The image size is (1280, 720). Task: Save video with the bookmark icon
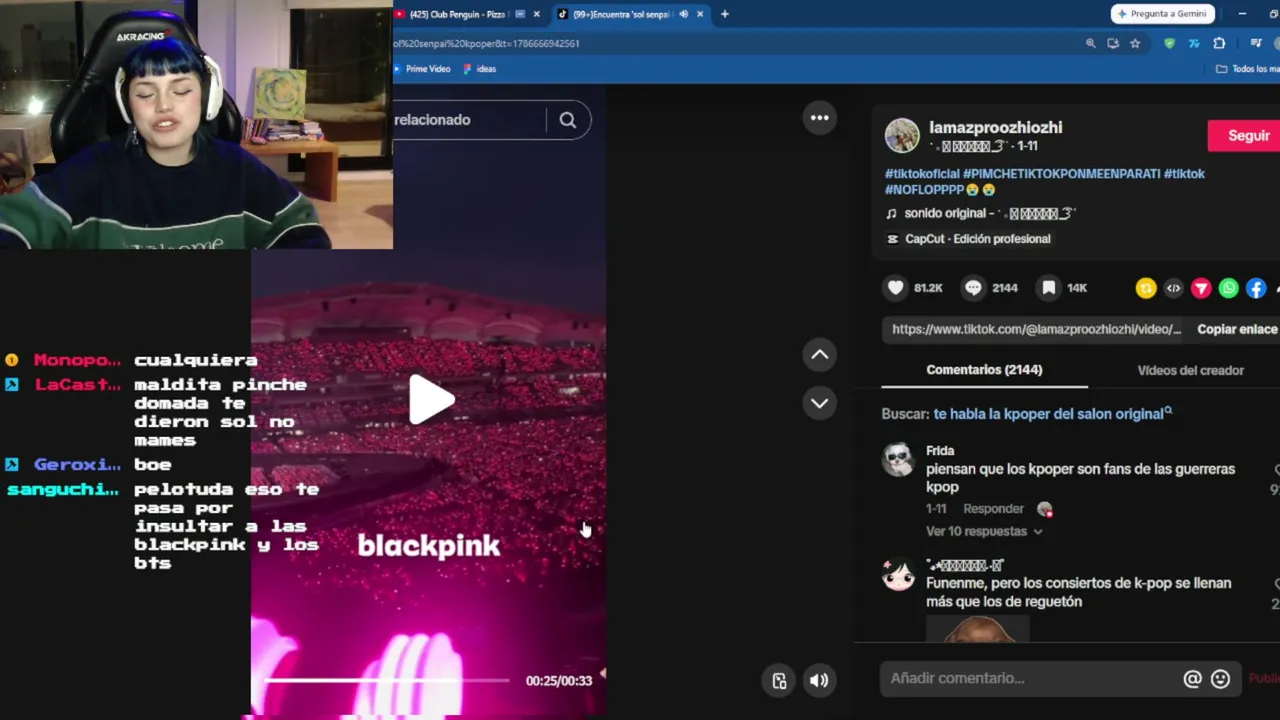1048,288
